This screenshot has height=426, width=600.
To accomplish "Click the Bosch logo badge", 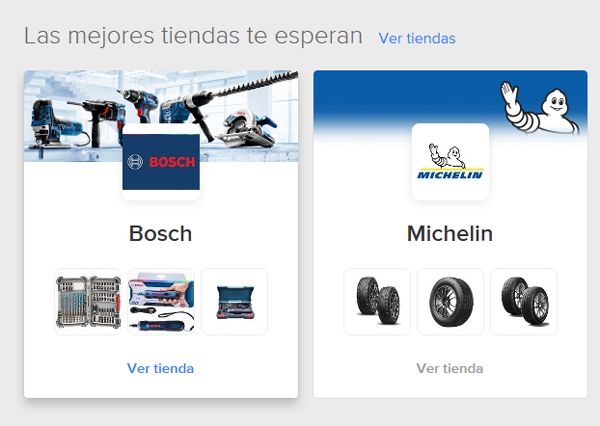I will pos(161,162).
